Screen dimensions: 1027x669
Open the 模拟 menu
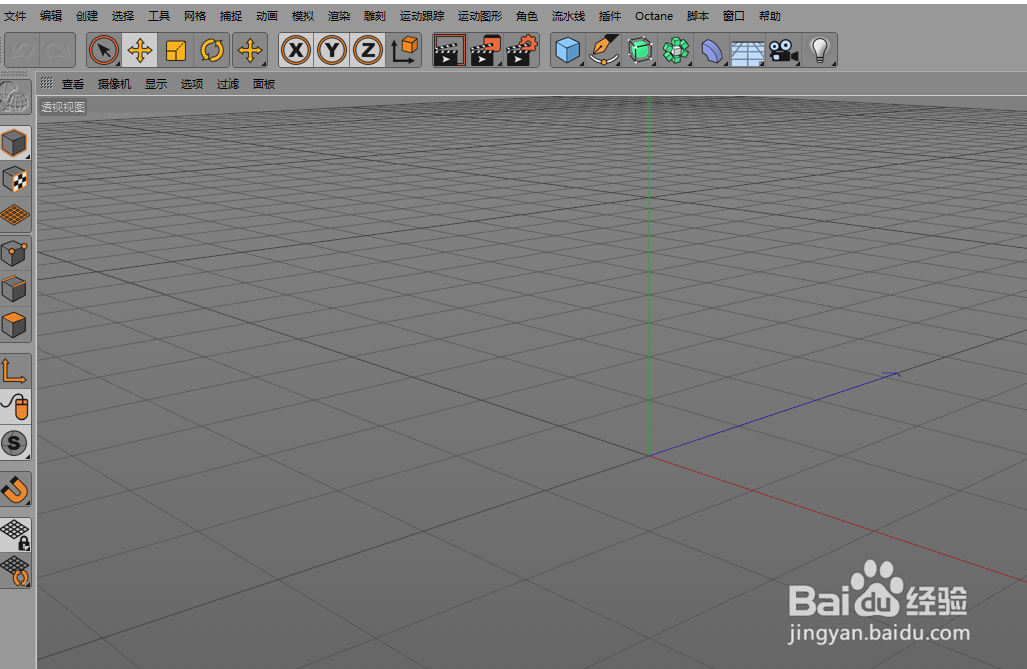click(x=303, y=16)
